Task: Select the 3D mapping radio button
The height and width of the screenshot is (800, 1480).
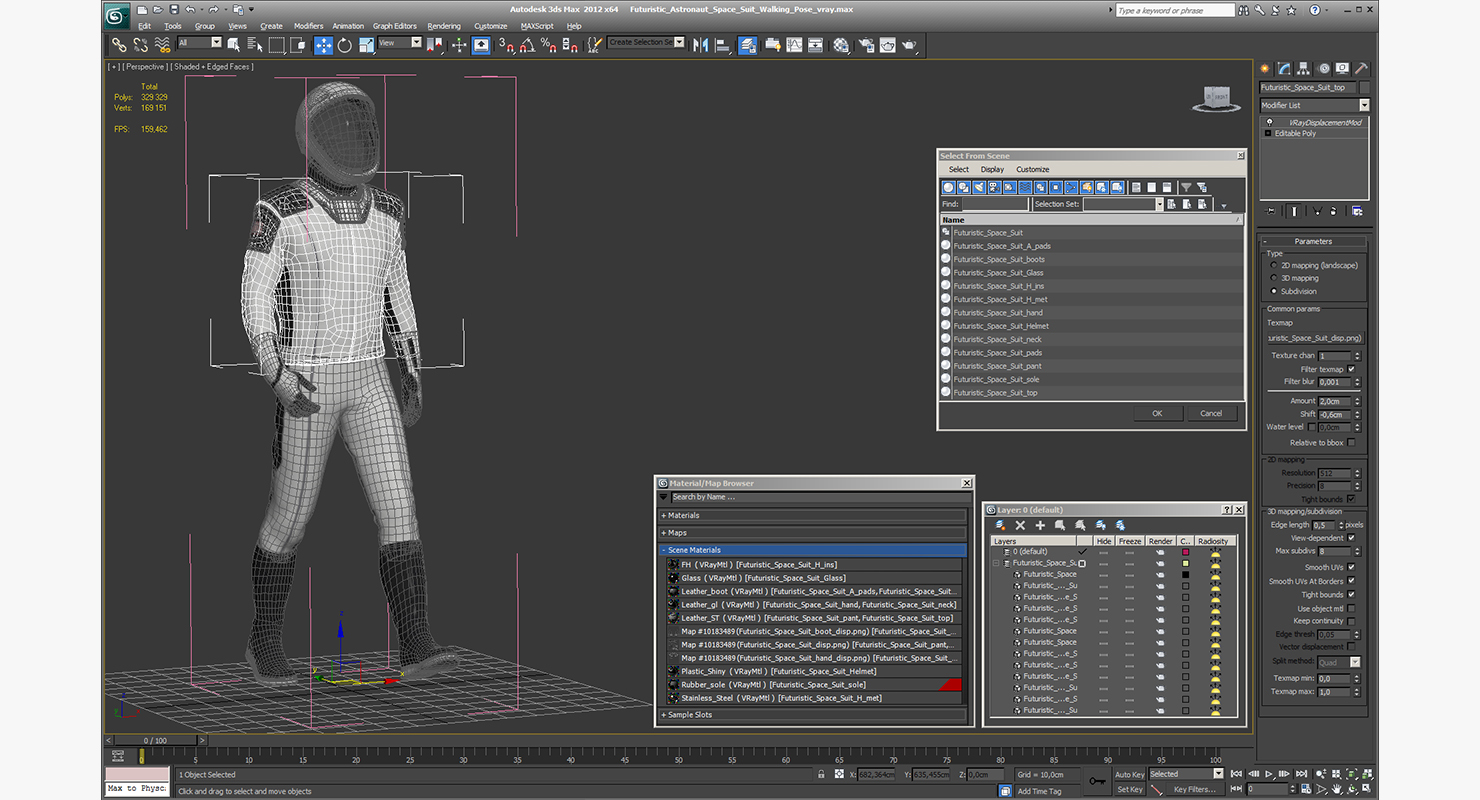Action: [x=1273, y=278]
